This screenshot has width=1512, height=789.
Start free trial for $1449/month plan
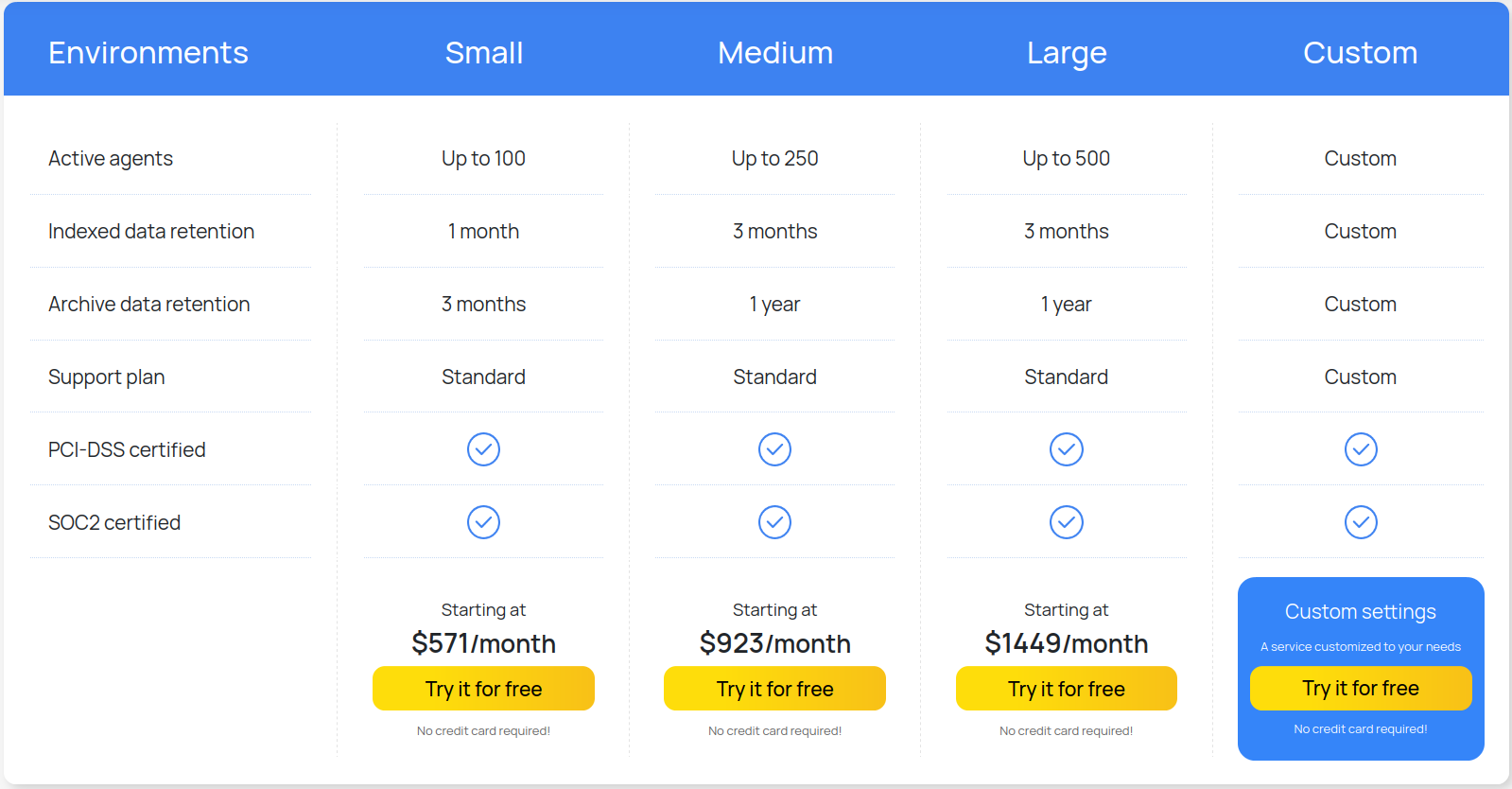tap(1066, 689)
